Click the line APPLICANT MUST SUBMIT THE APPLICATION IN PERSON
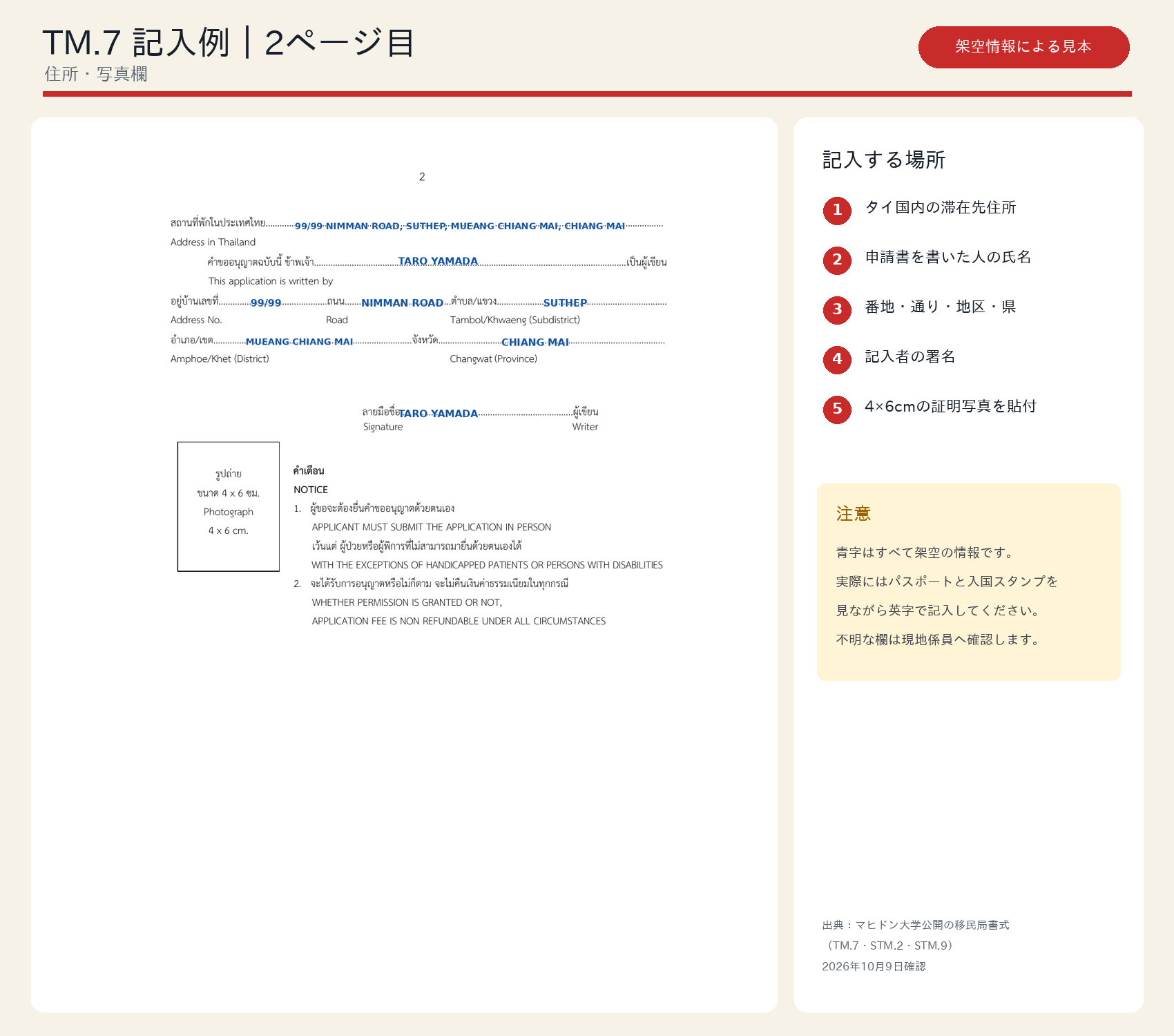This screenshot has height=1036, width=1174. (x=432, y=527)
